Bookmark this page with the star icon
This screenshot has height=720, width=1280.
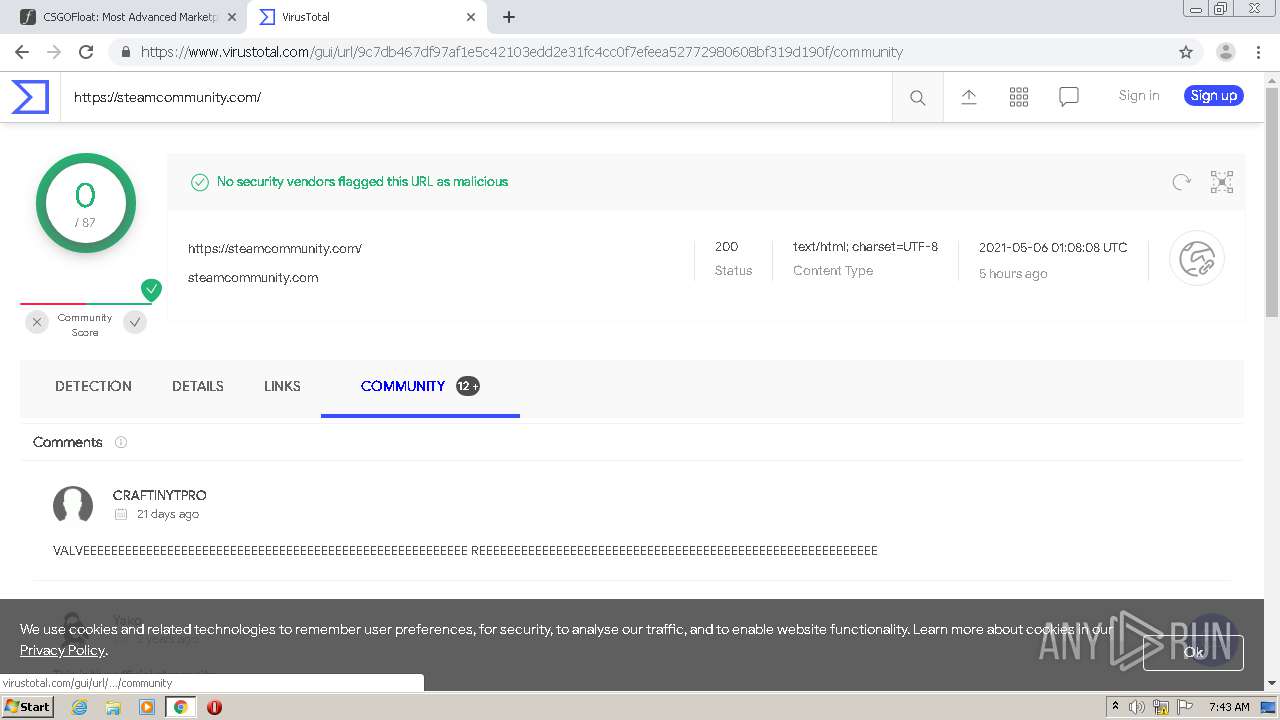coord(1186,52)
